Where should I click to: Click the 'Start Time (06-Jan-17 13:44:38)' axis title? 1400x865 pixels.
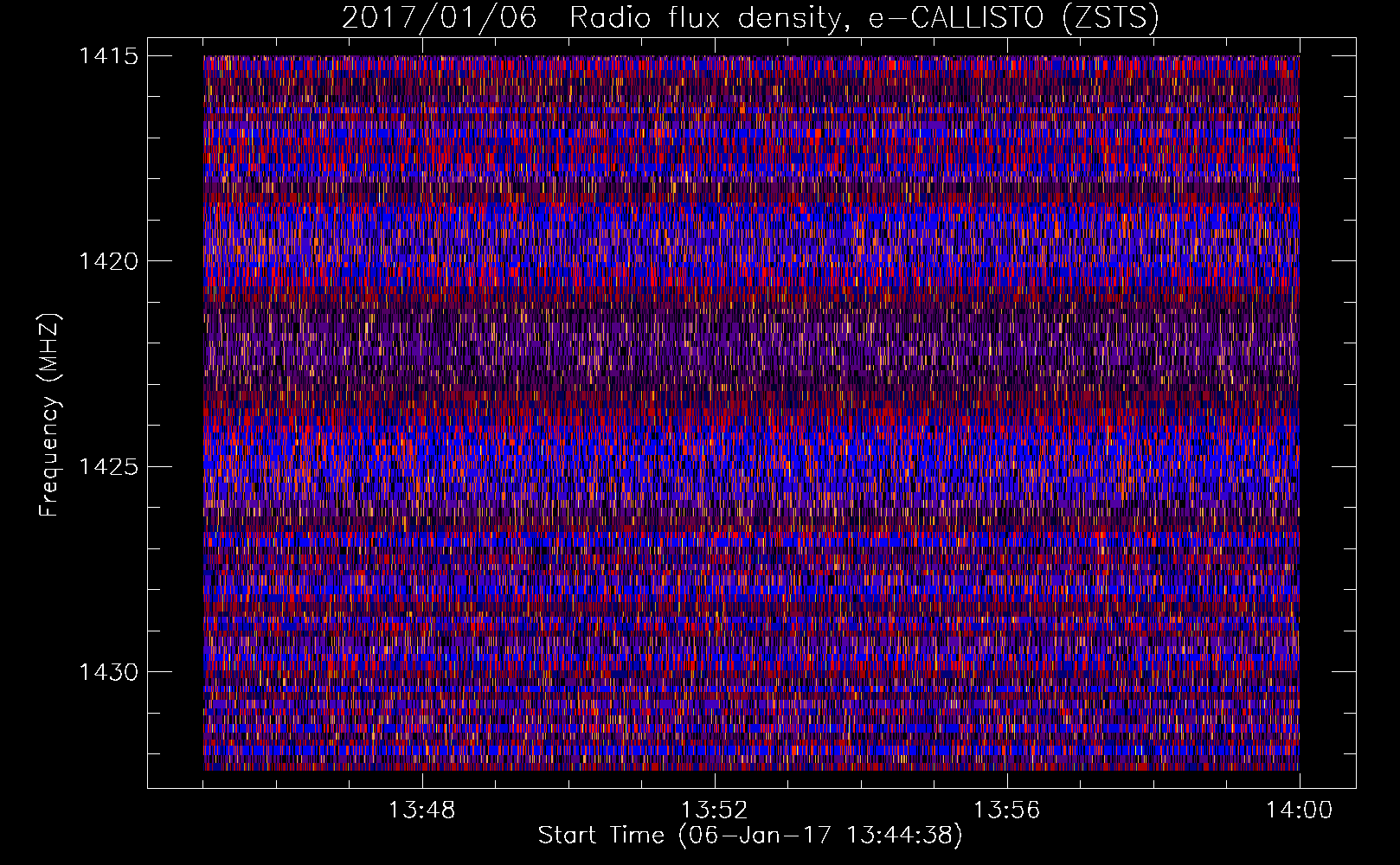coord(750,836)
